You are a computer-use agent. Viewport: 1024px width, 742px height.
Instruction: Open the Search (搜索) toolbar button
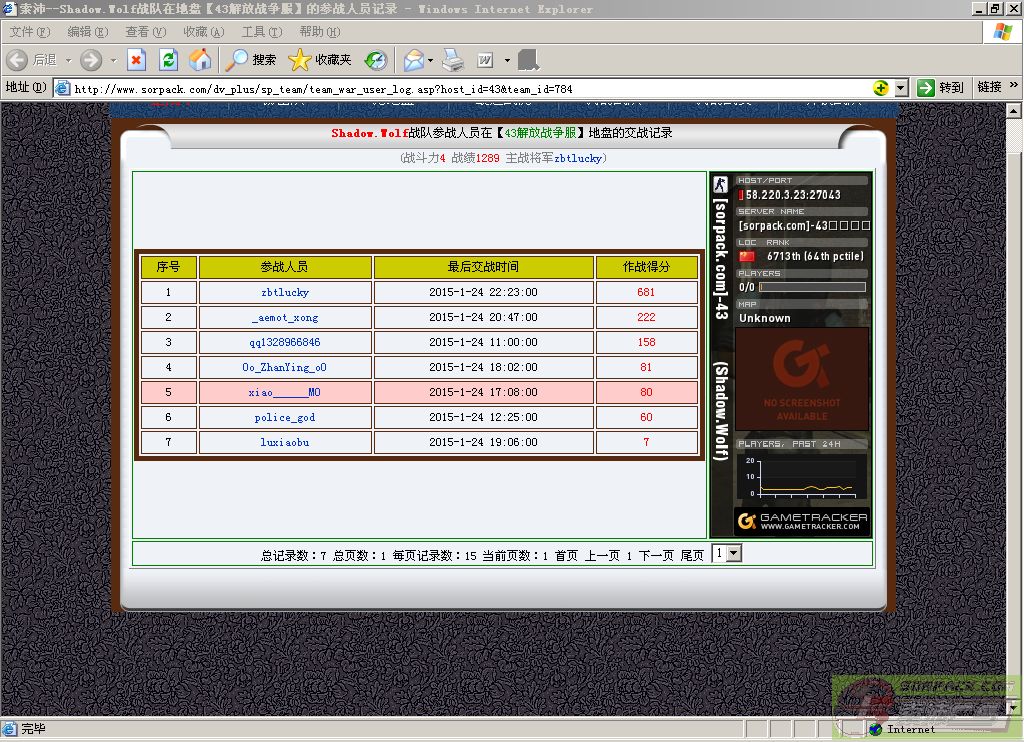coord(251,60)
